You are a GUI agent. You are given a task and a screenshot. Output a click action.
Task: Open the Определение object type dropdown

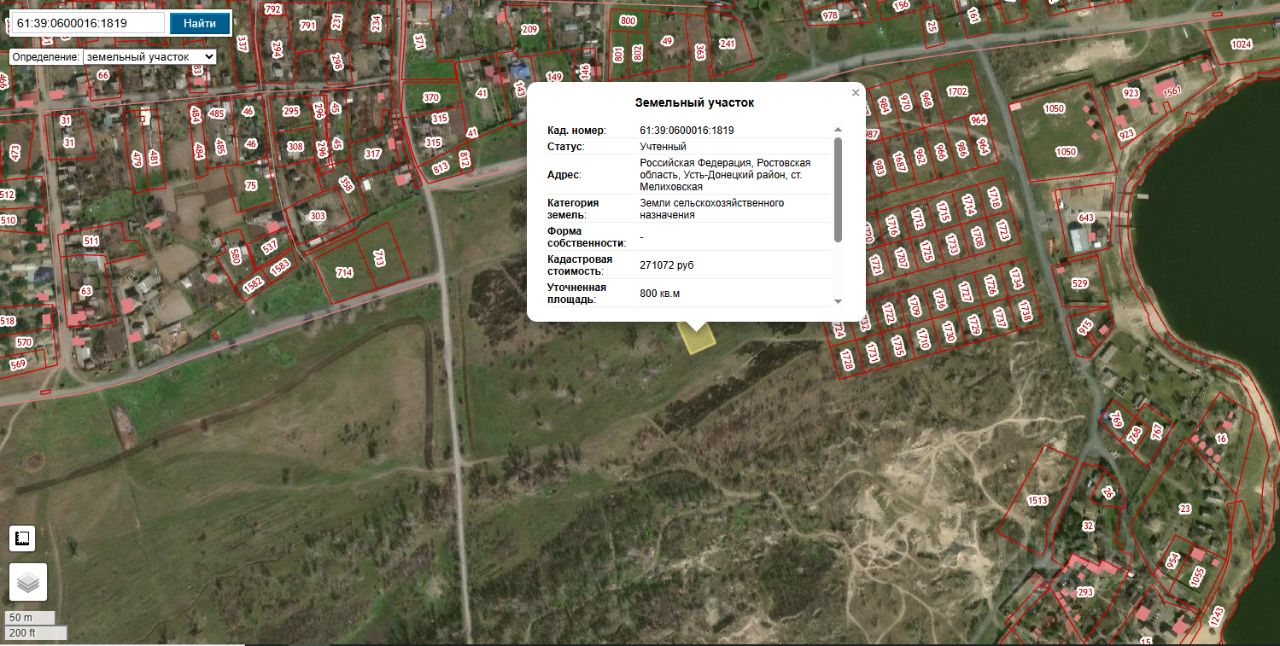tap(150, 57)
